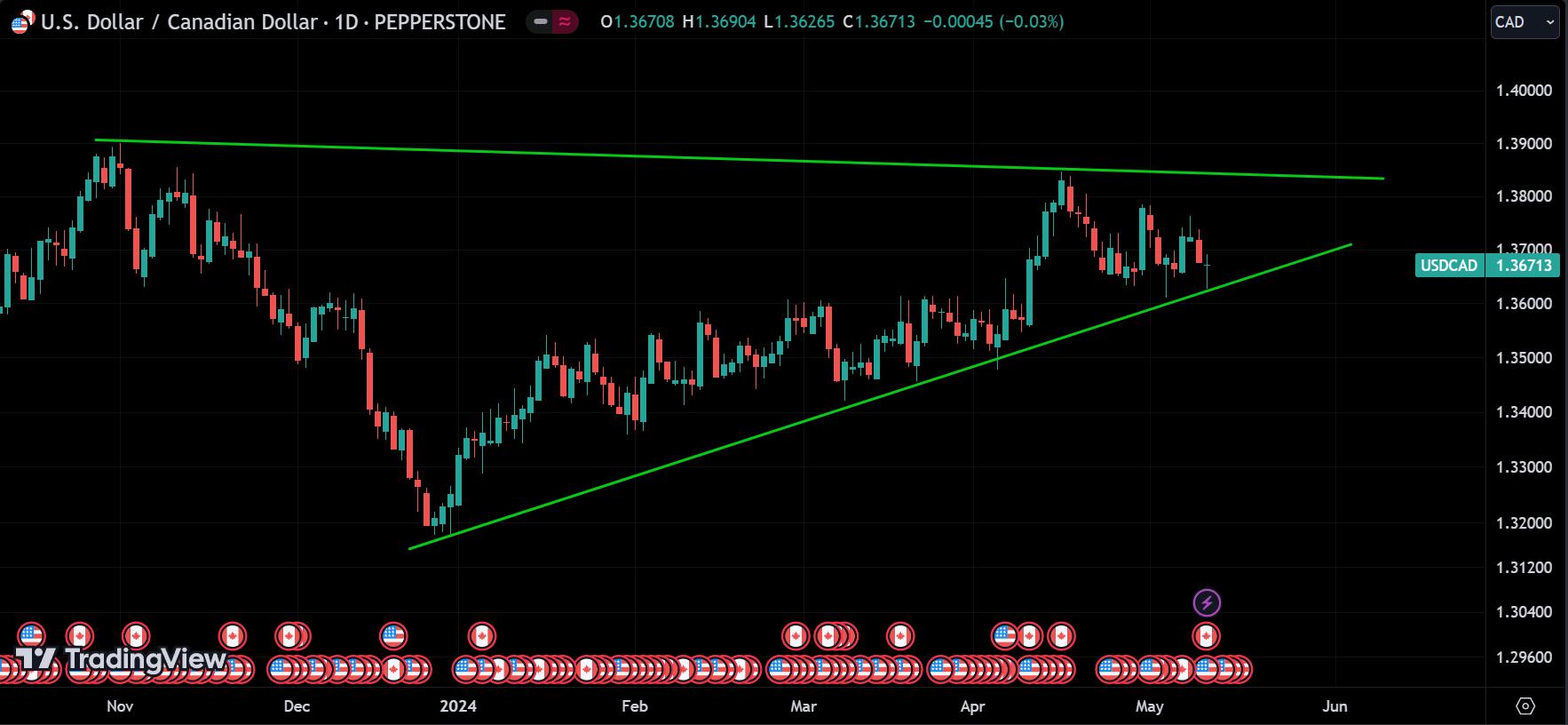
Task: Open the first US flag in the March bottom-row cluster
Action: [x=780, y=669]
